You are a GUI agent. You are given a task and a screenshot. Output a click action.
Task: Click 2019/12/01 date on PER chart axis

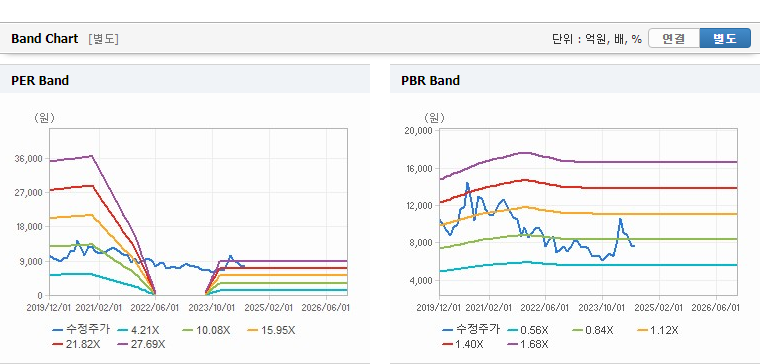coord(50,308)
